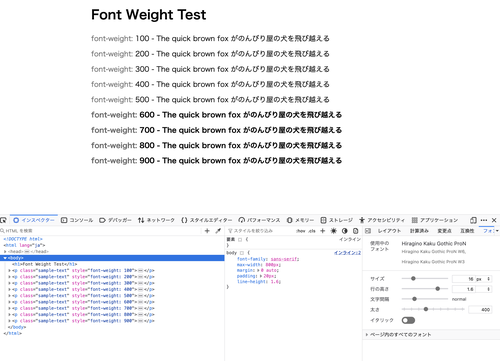This screenshot has width=500, height=361.
Task: Expand the font-weight: 800 paragraph node
Action: (x=9, y=314)
